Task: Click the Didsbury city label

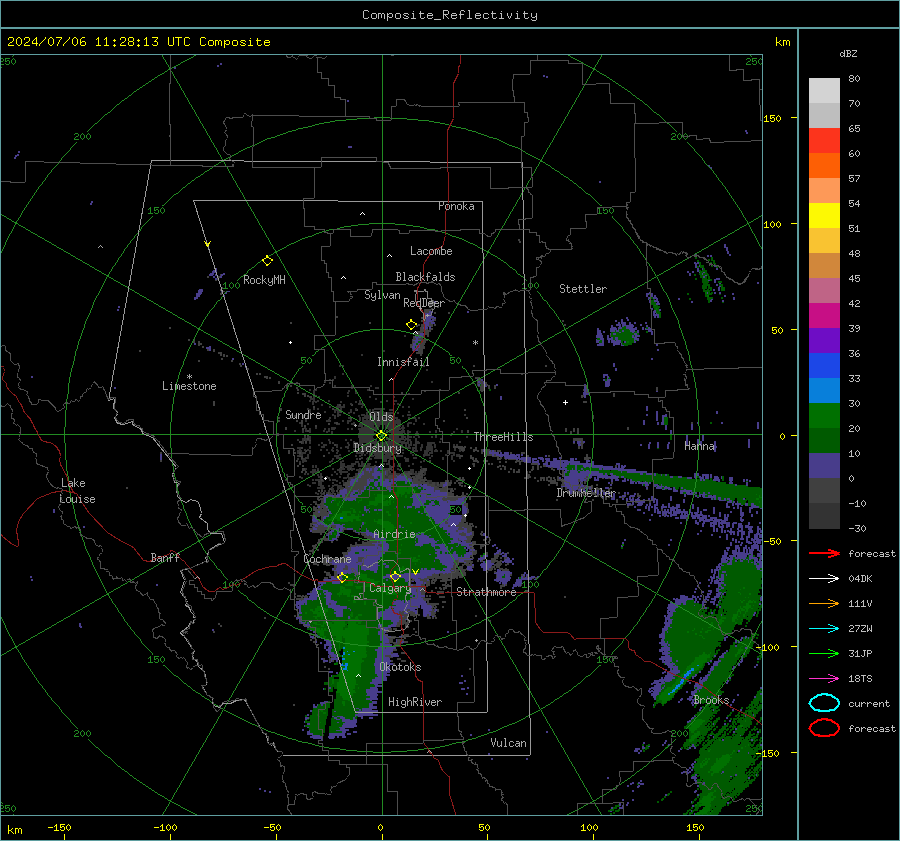Action: coord(377,448)
